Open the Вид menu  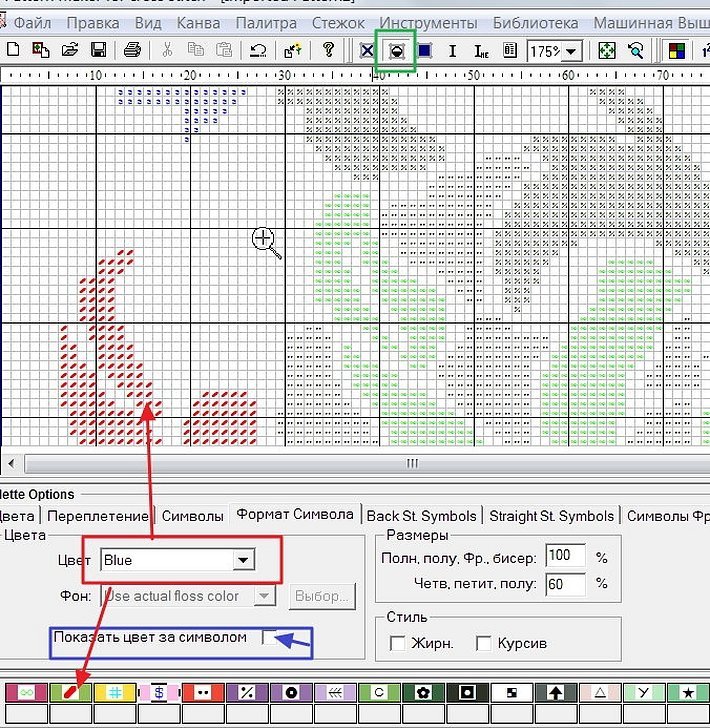tap(148, 23)
